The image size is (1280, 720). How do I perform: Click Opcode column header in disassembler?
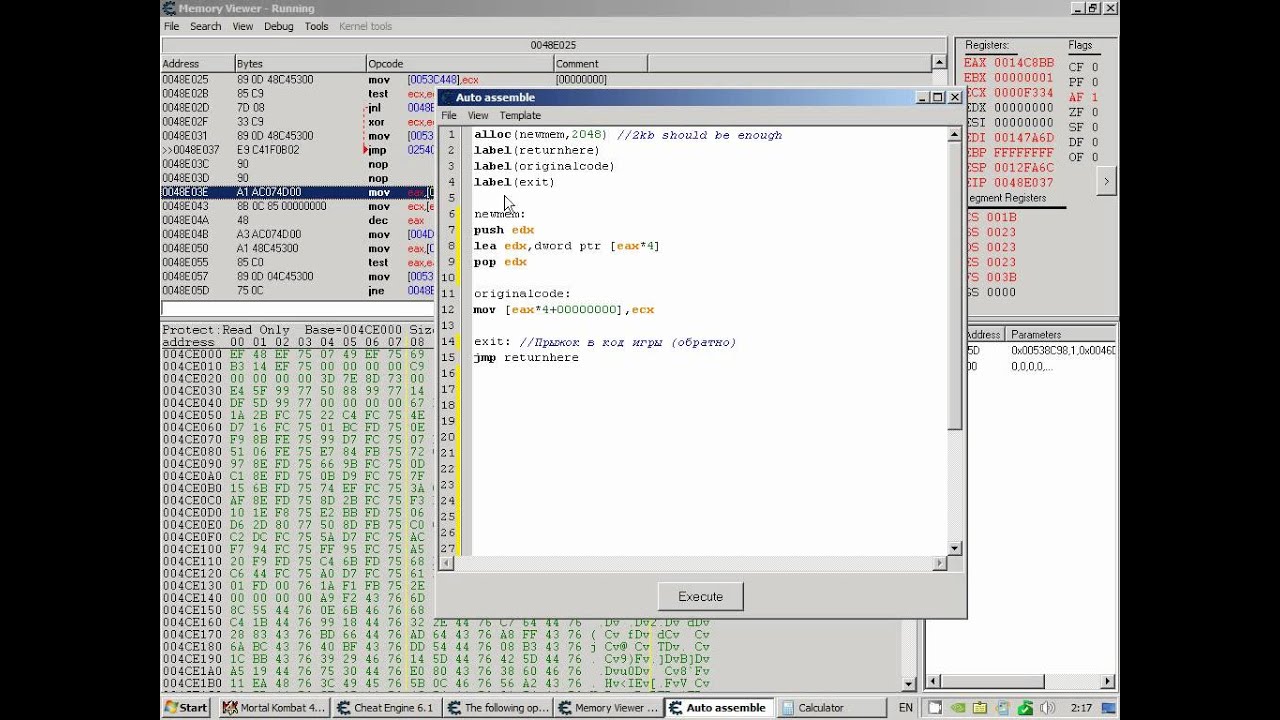click(x=459, y=63)
